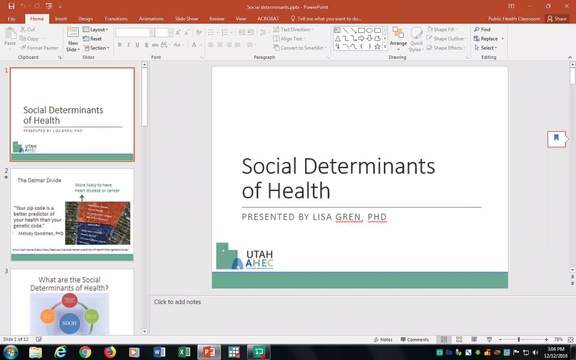576x360 pixels.
Task: Open the File tab
Action: point(12,18)
